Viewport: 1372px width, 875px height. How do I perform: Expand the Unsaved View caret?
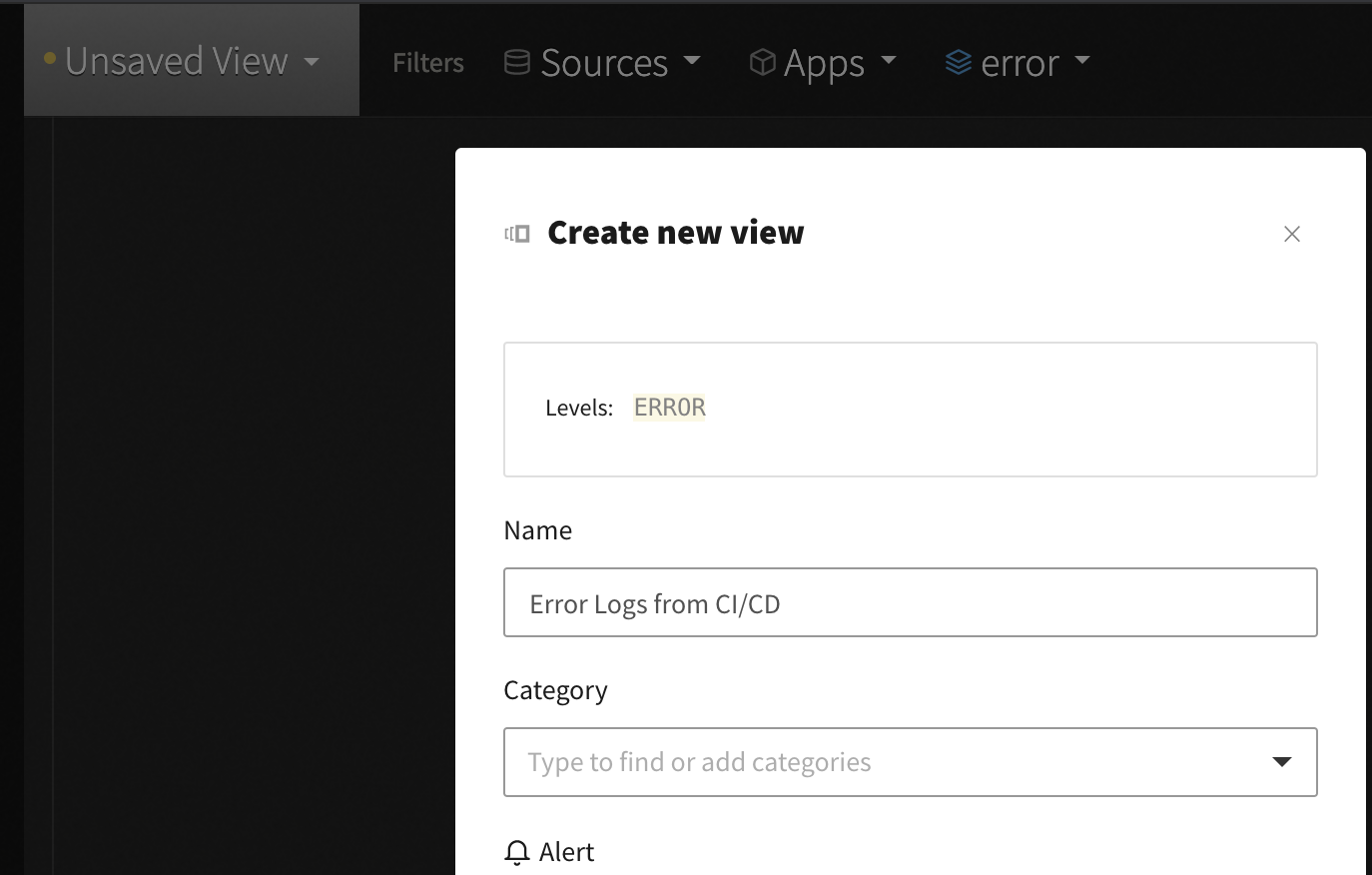[312, 62]
